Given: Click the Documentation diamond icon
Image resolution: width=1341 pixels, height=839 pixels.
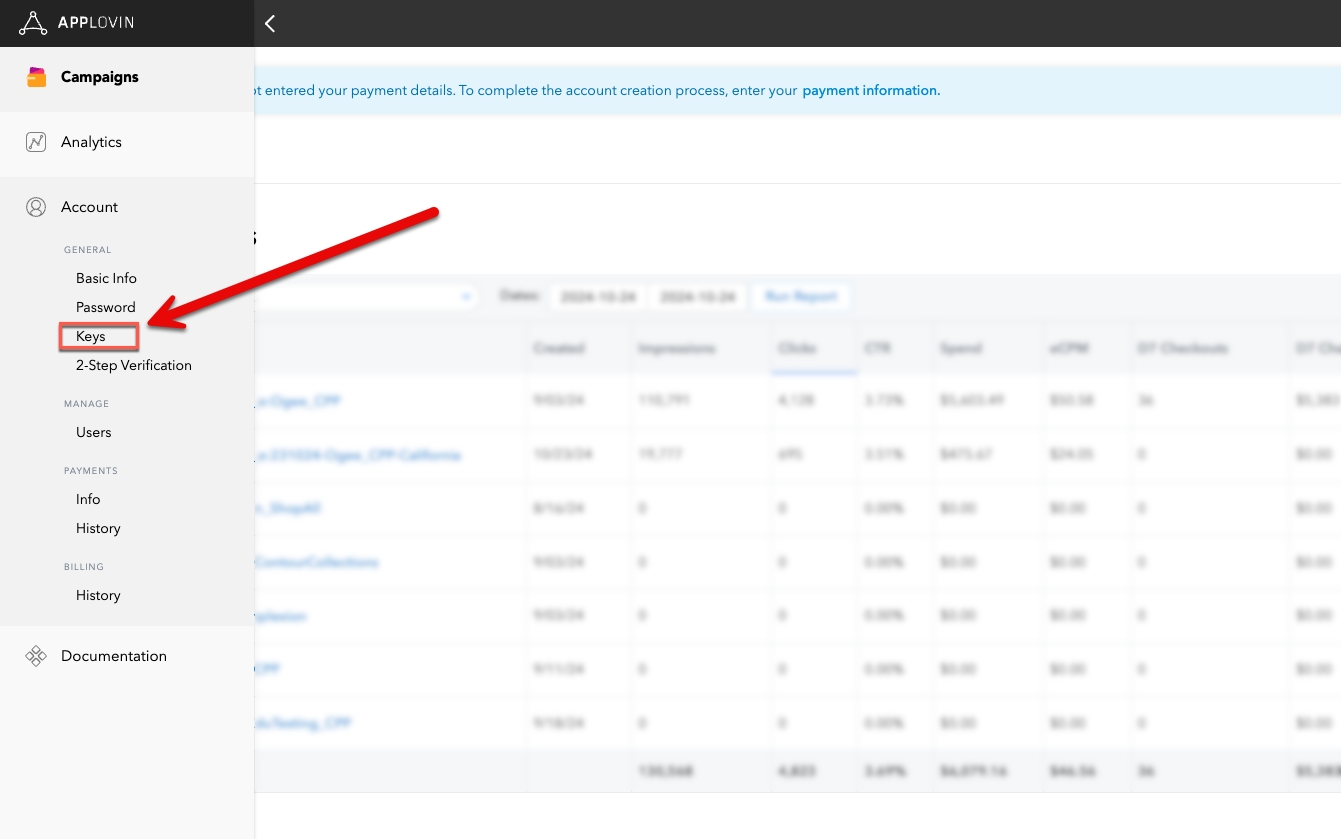Looking at the screenshot, I should [x=36, y=656].
